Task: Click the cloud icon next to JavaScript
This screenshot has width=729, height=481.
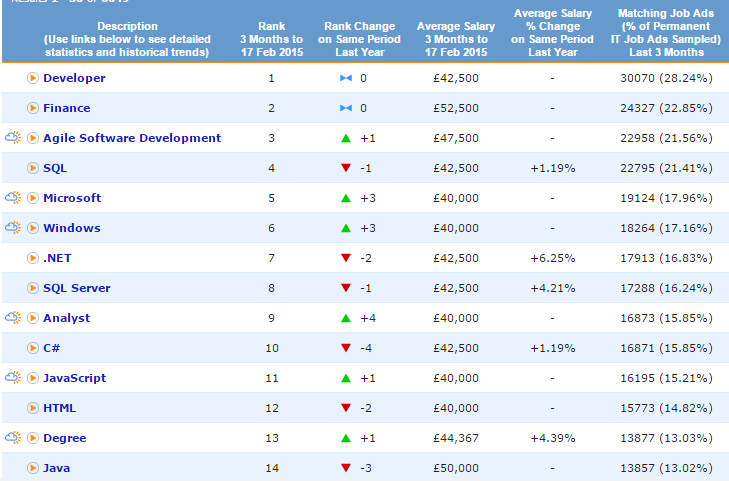Action: (x=12, y=378)
